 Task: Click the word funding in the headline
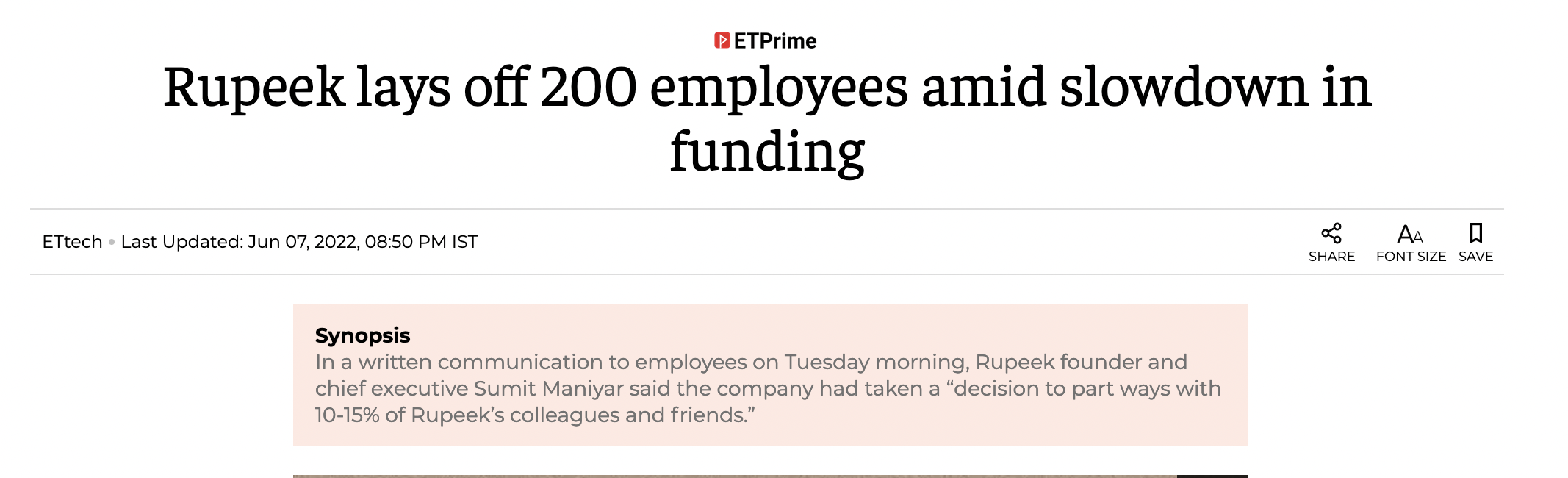767,151
